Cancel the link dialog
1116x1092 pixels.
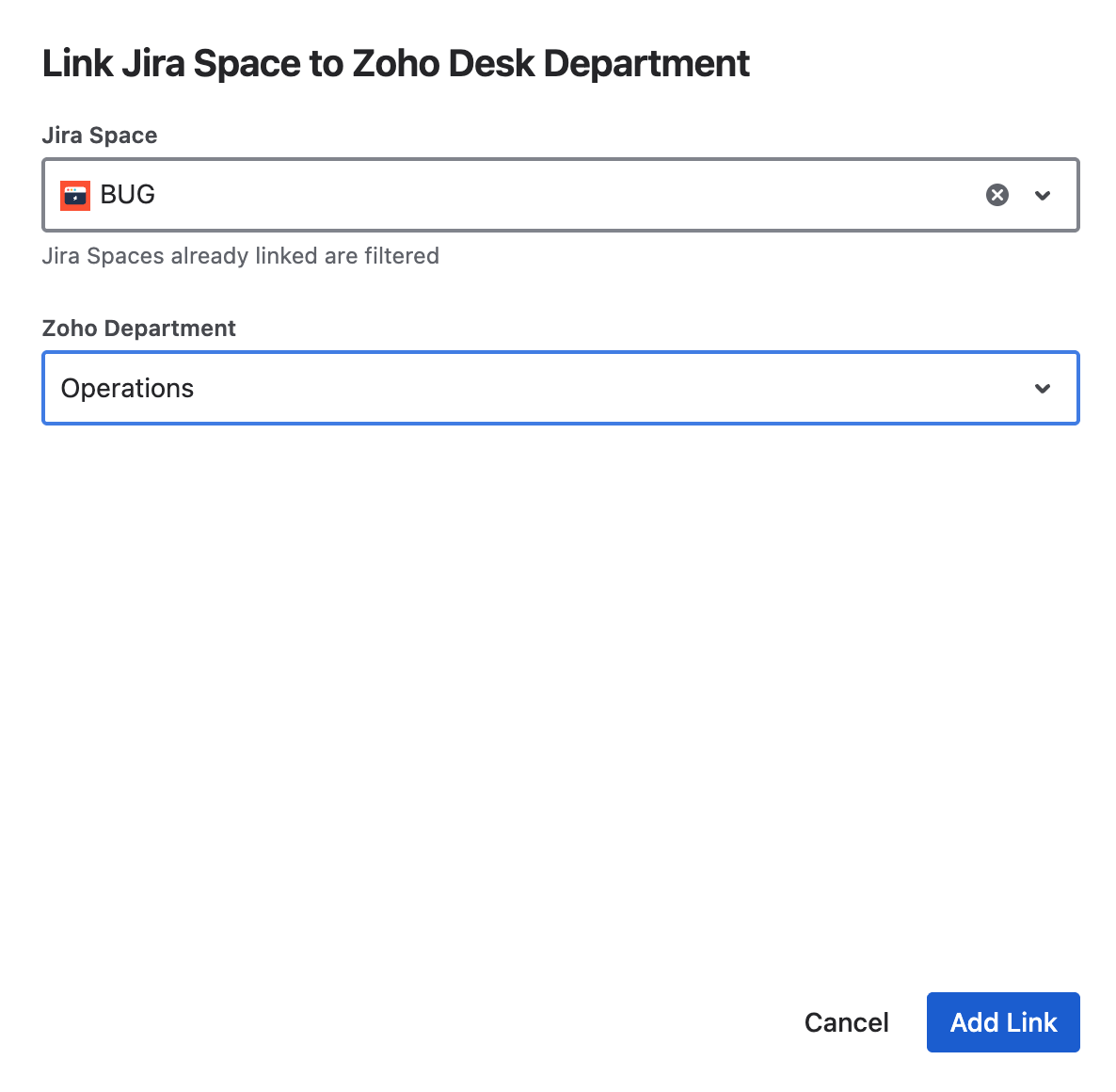click(x=846, y=1022)
